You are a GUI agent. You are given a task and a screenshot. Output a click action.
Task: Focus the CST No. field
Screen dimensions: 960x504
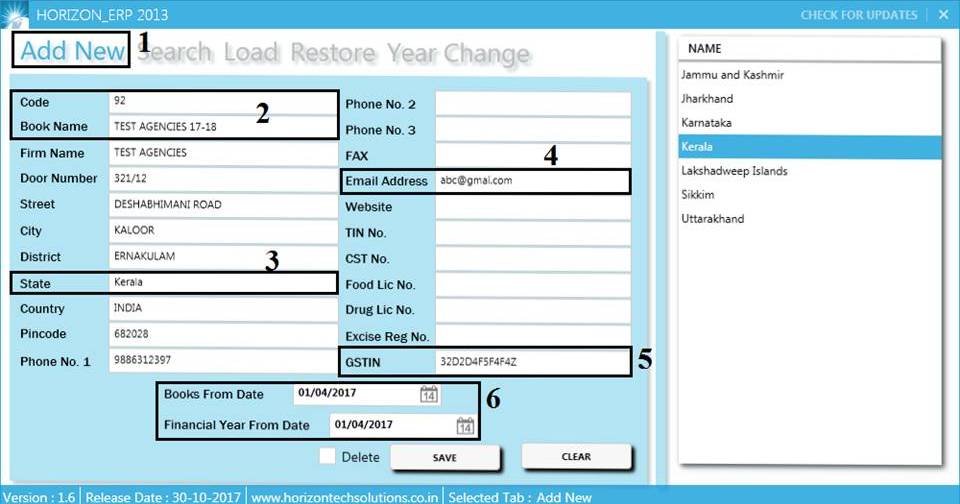tap(533, 259)
